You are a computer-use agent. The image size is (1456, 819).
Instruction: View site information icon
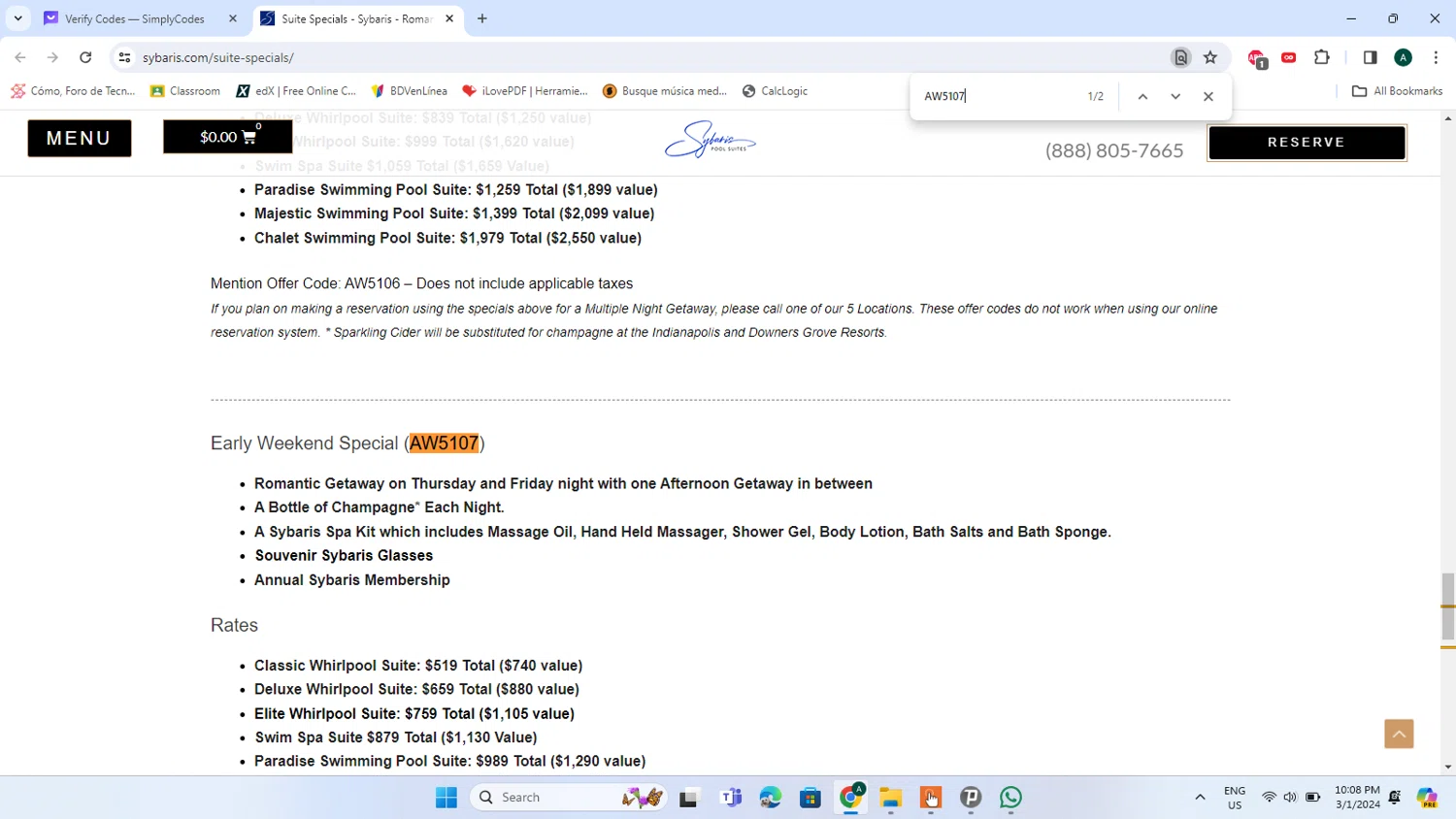124,57
